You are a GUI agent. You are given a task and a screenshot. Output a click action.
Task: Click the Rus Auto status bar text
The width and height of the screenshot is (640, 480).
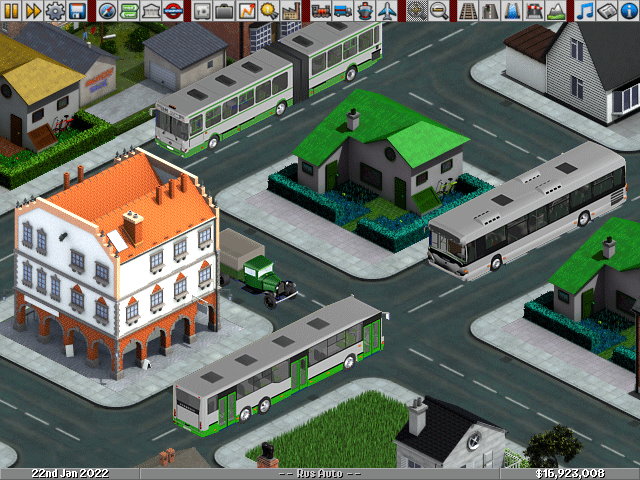320,474
